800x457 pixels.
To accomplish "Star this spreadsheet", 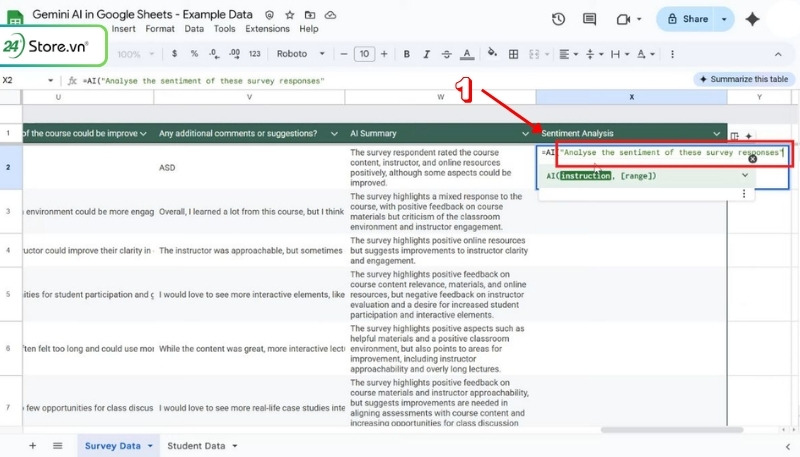I will click(x=290, y=17).
